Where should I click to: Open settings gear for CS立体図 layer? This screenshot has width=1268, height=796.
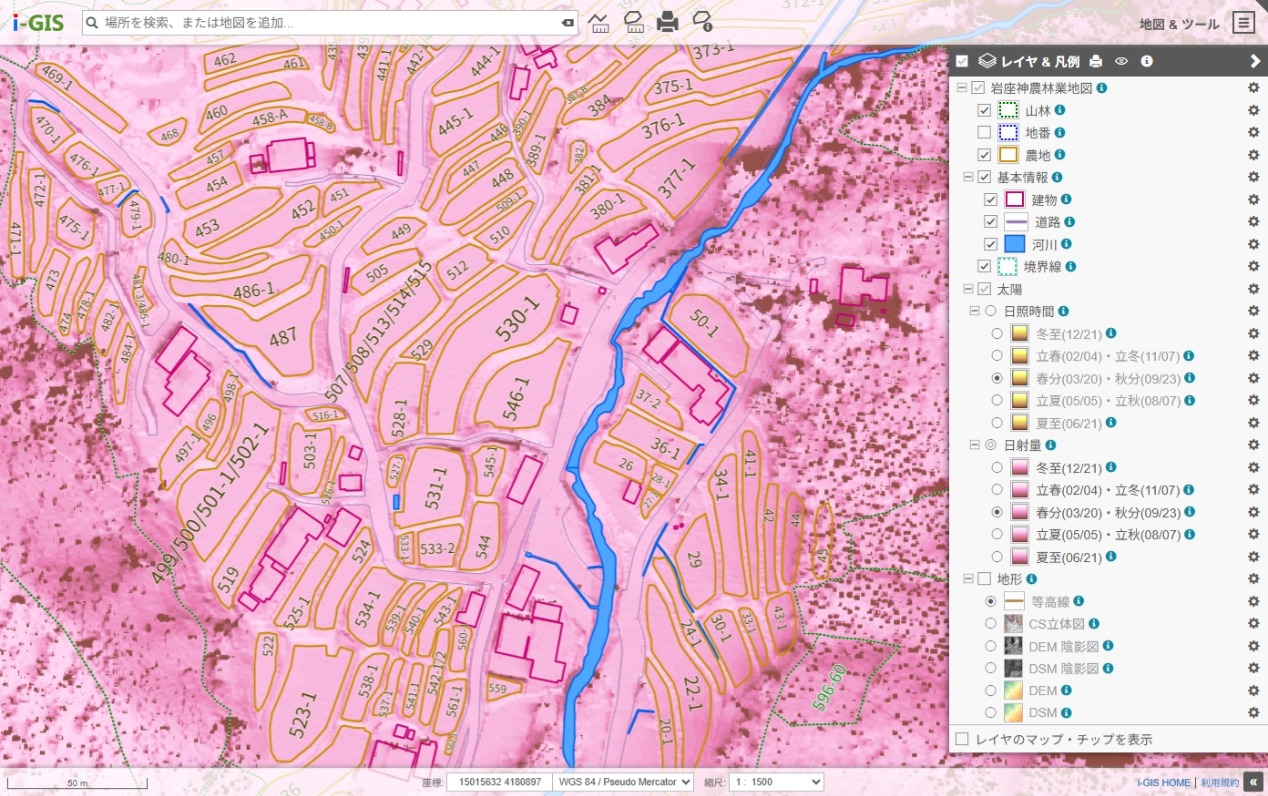[1253, 623]
